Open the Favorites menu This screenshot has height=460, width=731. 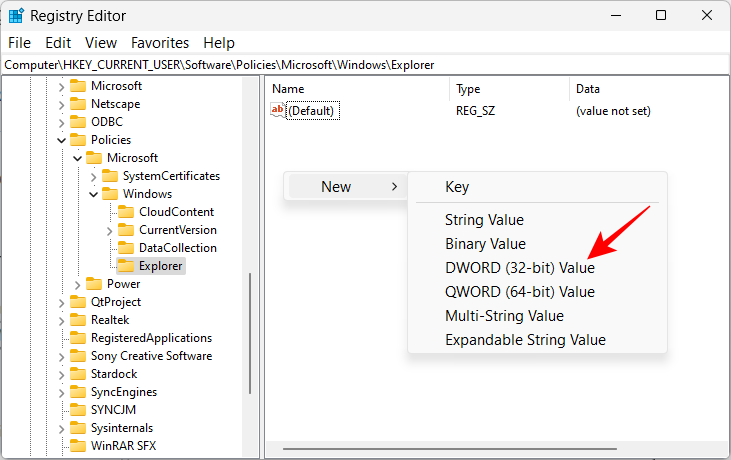tap(160, 43)
